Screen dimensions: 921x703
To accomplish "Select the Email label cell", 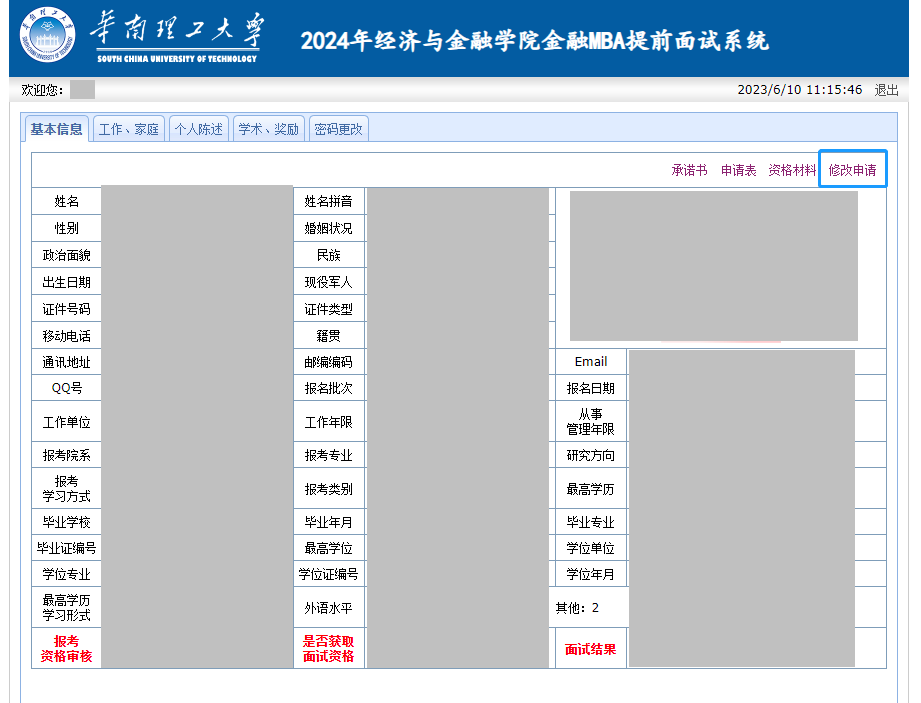I will coord(591,362).
